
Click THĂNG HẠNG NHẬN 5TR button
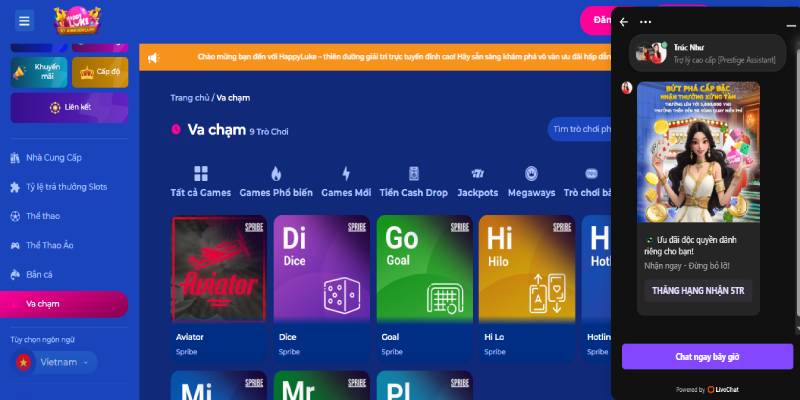click(698, 291)
